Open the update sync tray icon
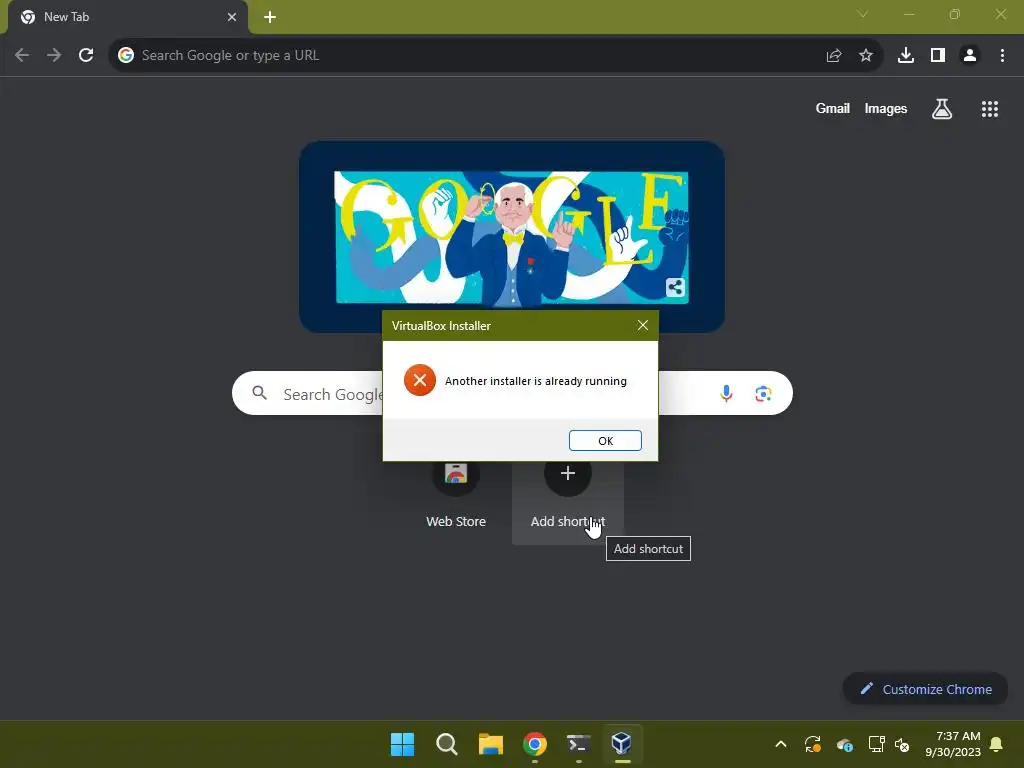The height and width of the screenshot is (768, 1024). click(812, 744)
